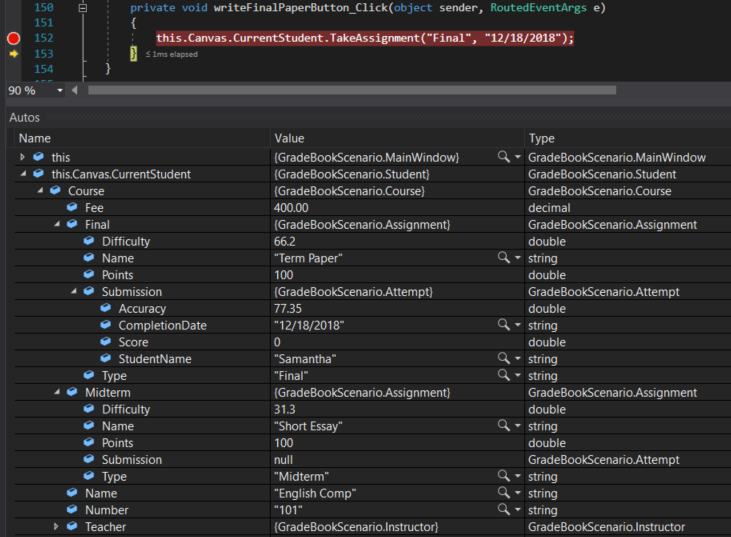This screenshot has height=537, width=731.
Task: Select the Final Difficulty value 66.2
Action: [x=284, y=241]
